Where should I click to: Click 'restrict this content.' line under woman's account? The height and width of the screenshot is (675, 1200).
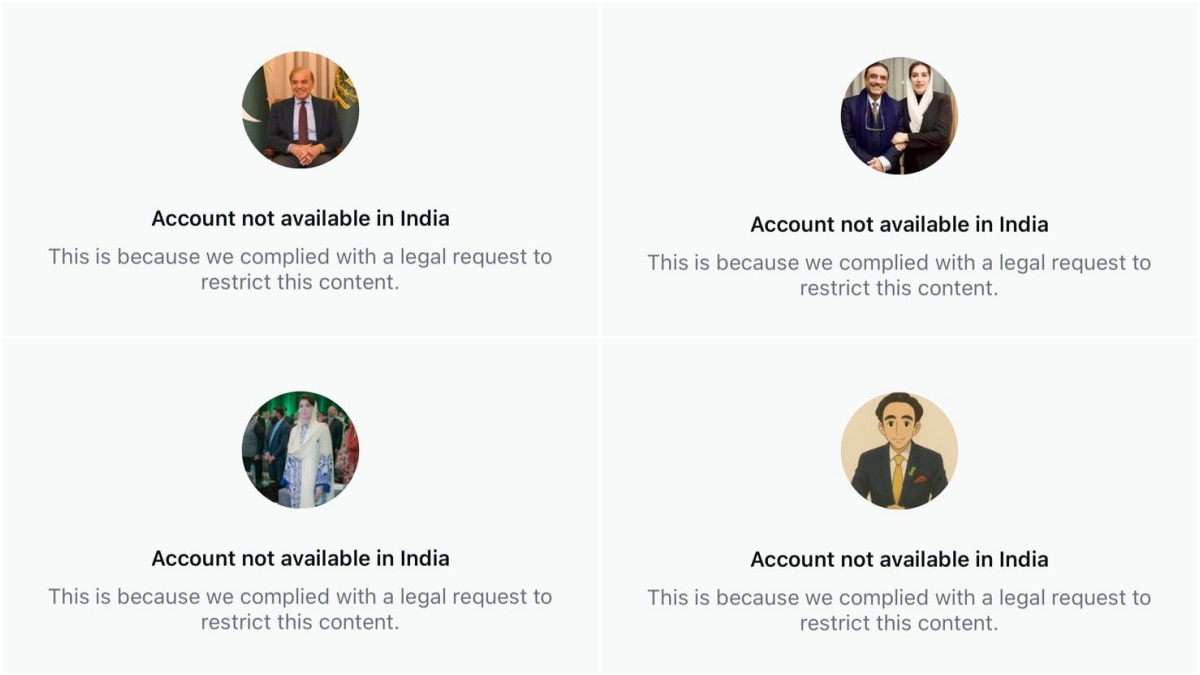click(x=300, y=622)
